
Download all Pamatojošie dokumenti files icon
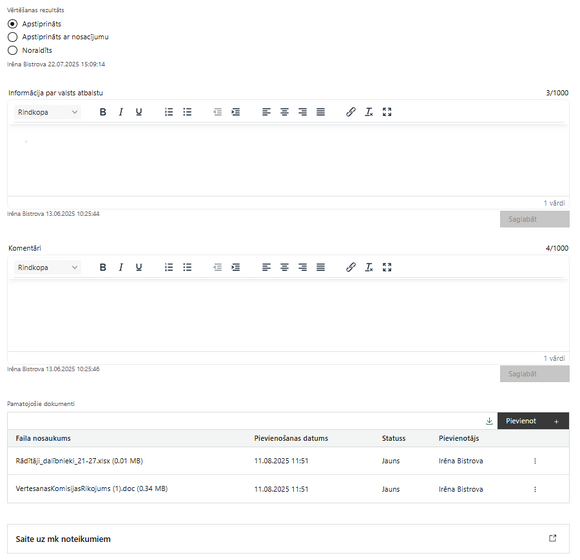(489, 421)
